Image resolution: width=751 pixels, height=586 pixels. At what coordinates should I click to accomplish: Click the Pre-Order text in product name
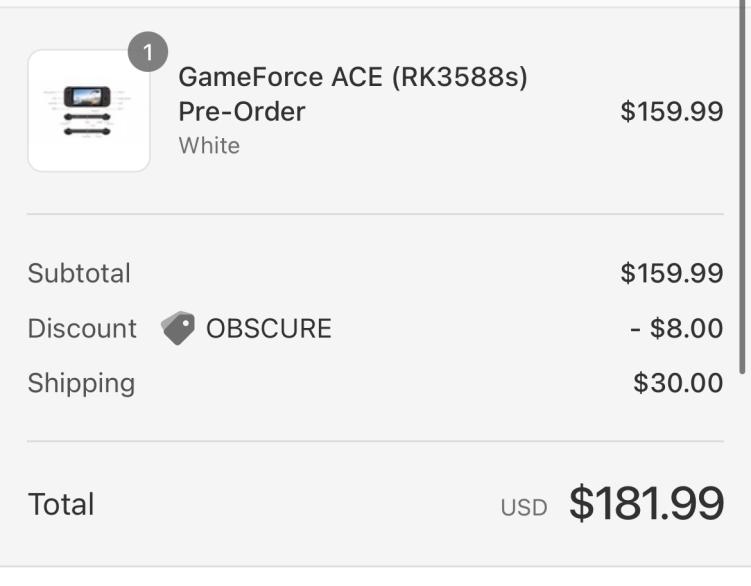coord(241,111)
